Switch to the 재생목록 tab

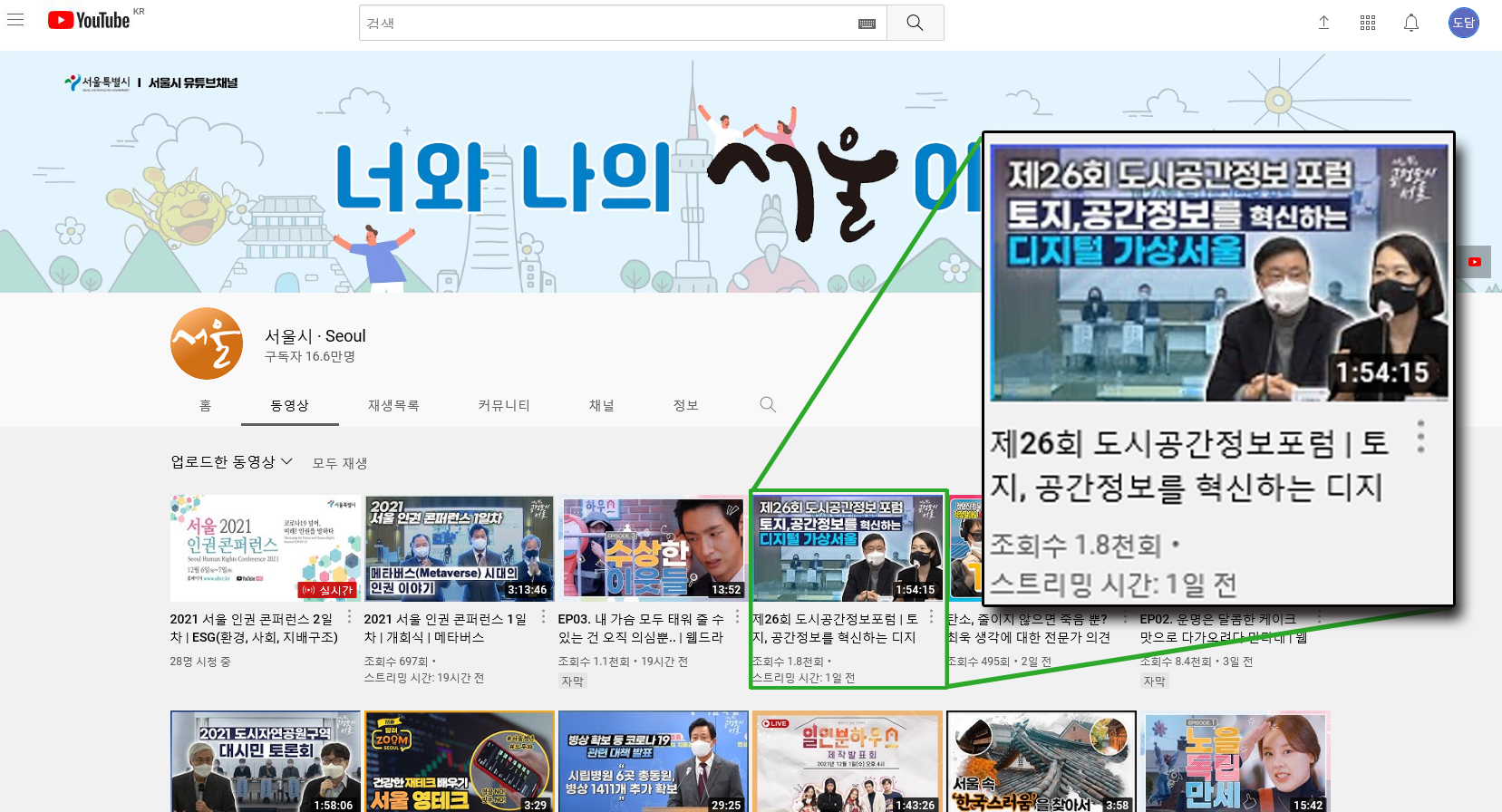coord(393,405)
